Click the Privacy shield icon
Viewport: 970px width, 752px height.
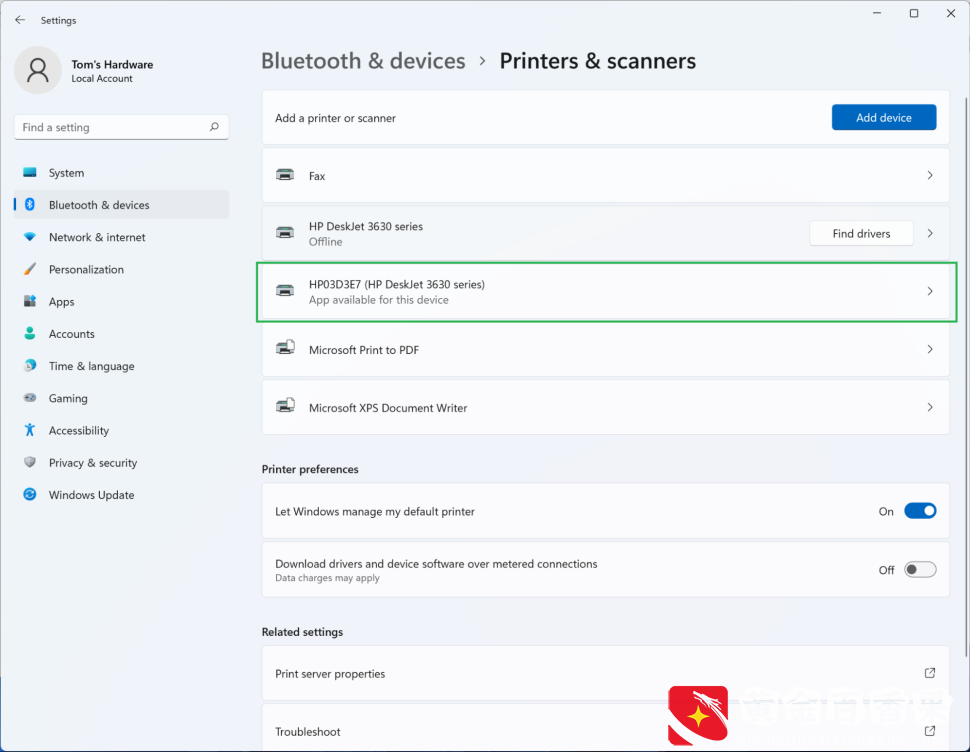click(x=30, y=462)
